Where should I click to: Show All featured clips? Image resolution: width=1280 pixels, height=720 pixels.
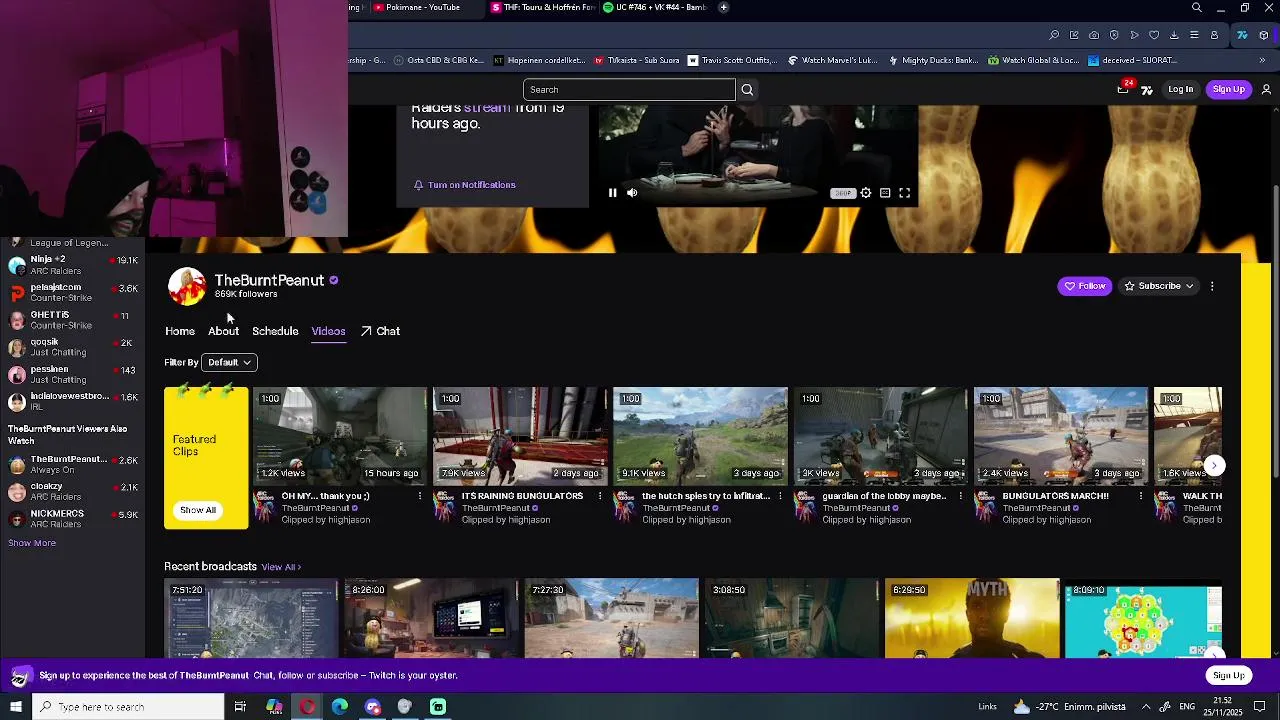[x=198, y=510]
